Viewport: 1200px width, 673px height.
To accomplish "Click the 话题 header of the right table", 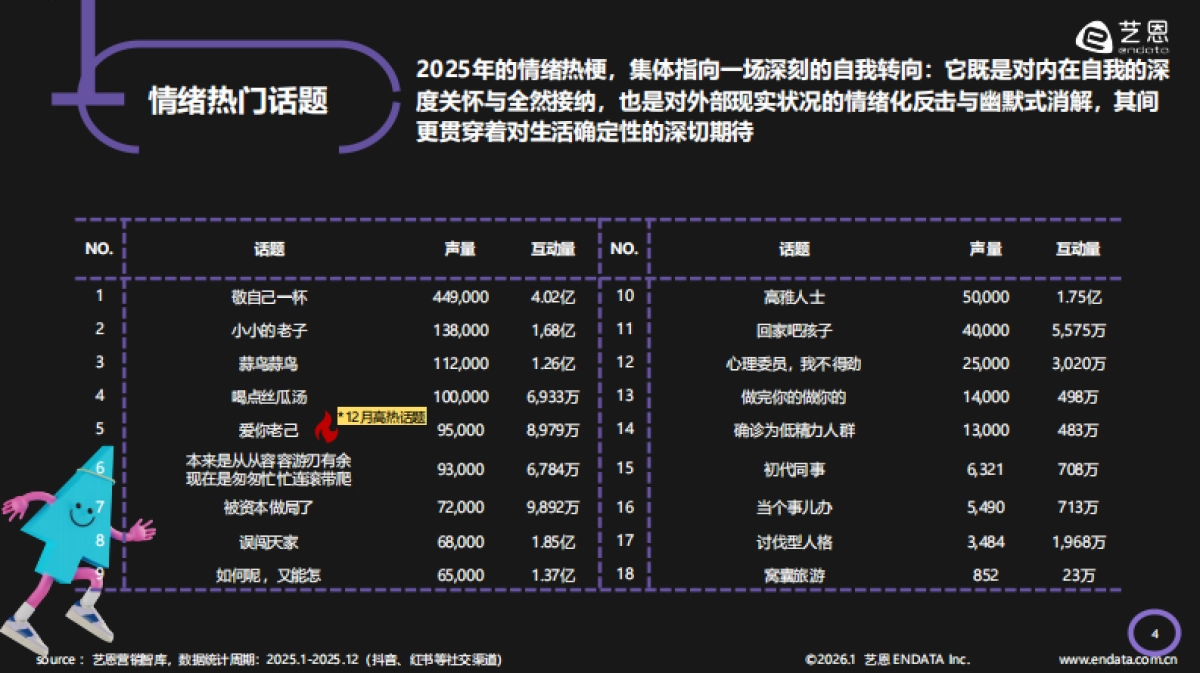I will click(x=795, y=250).
